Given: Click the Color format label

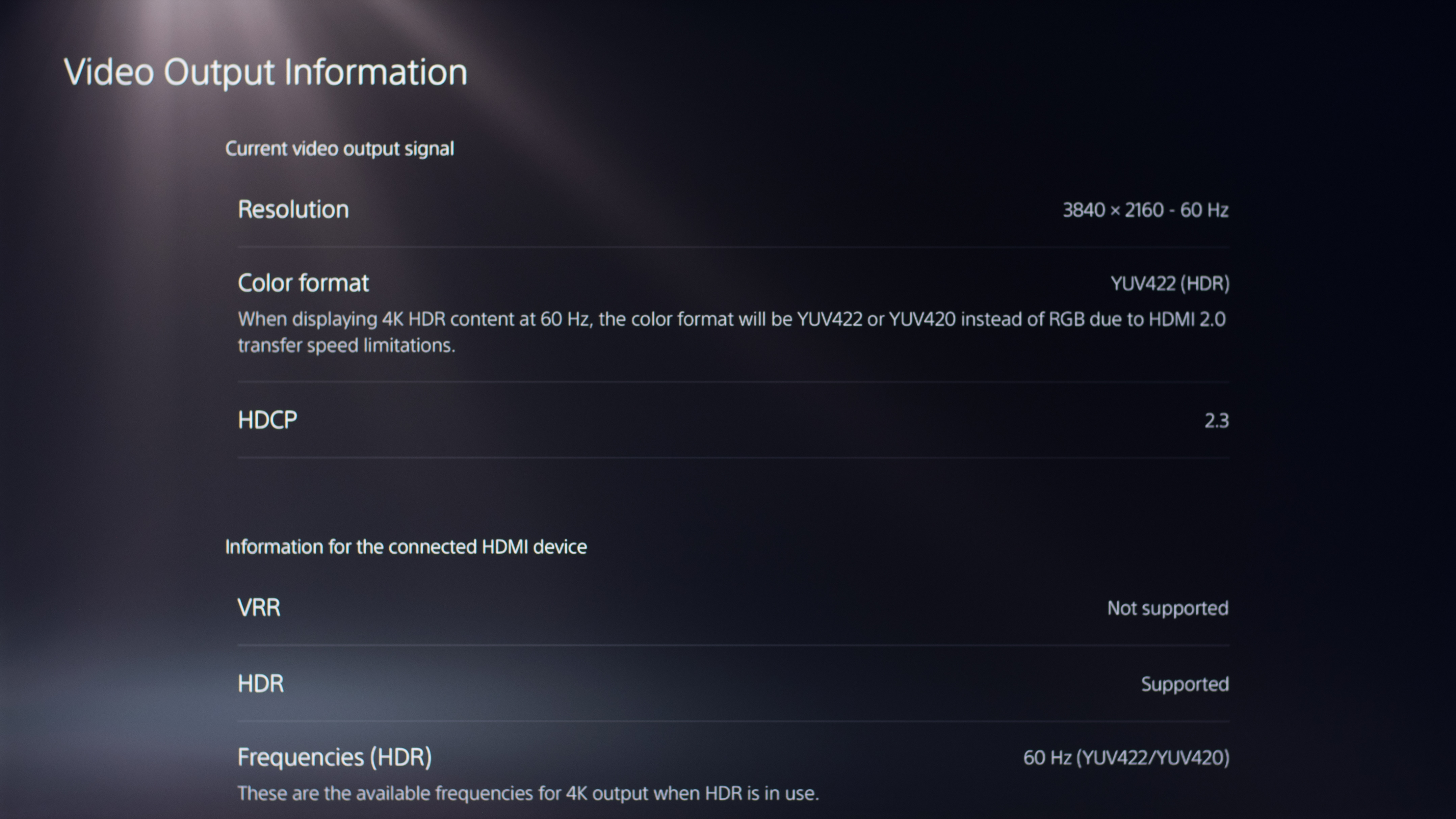Looking at the screenshot, I should [303, 283].
